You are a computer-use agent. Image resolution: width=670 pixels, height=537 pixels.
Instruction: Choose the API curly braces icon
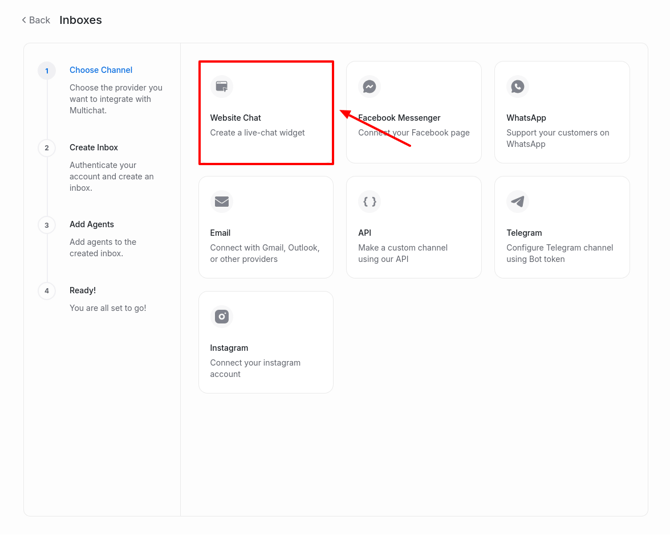pos(370,202)
